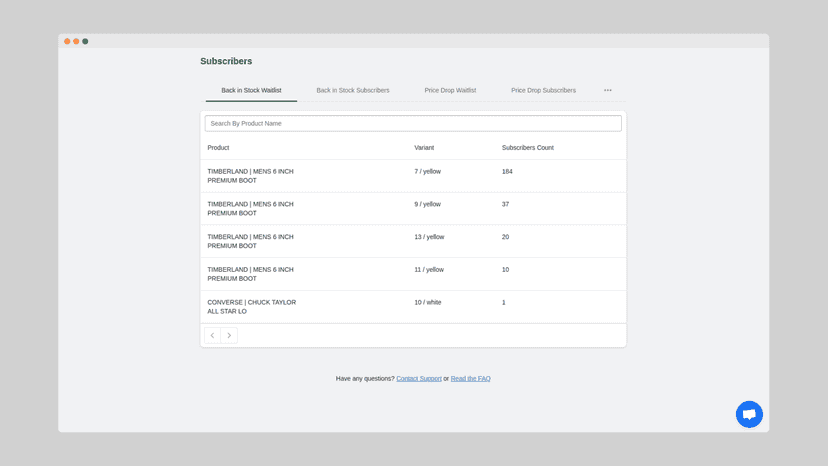Viewport: 828px width, 466px height.
Task: Select the 11 / yellow variant cell
Action: click(x=429, y=269)
